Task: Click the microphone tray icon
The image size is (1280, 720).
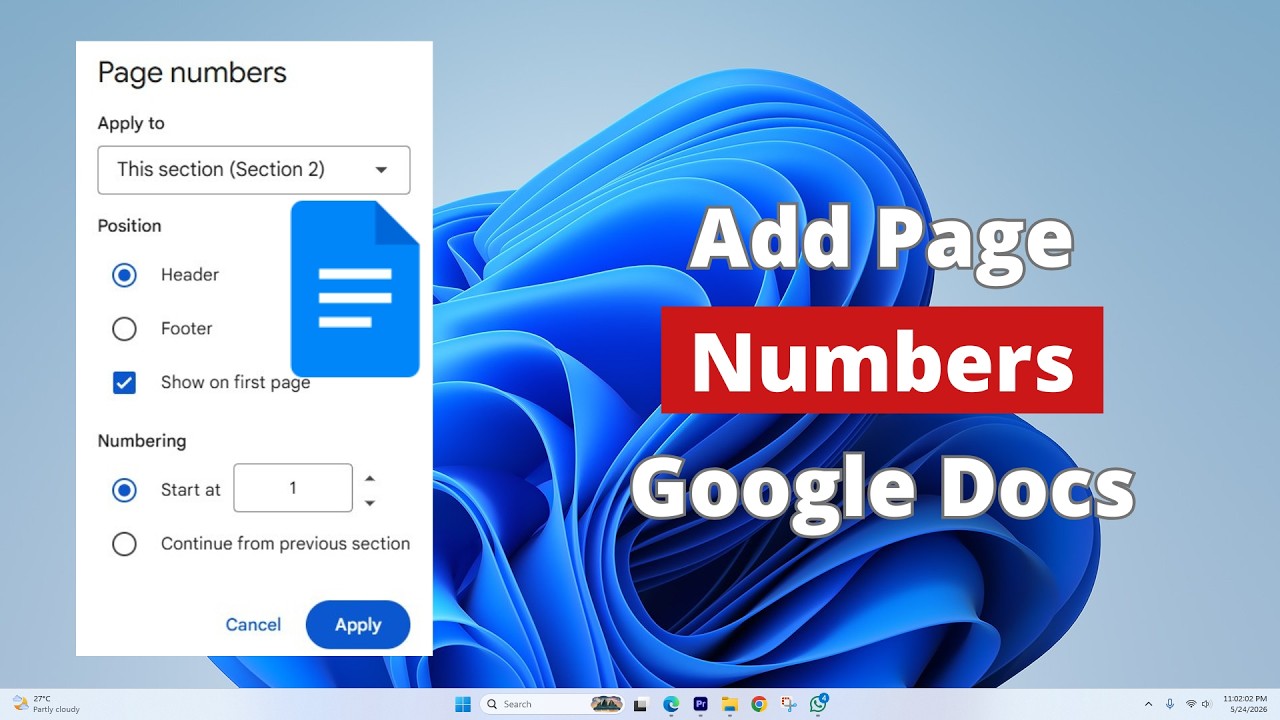Action: [1170, 704]
